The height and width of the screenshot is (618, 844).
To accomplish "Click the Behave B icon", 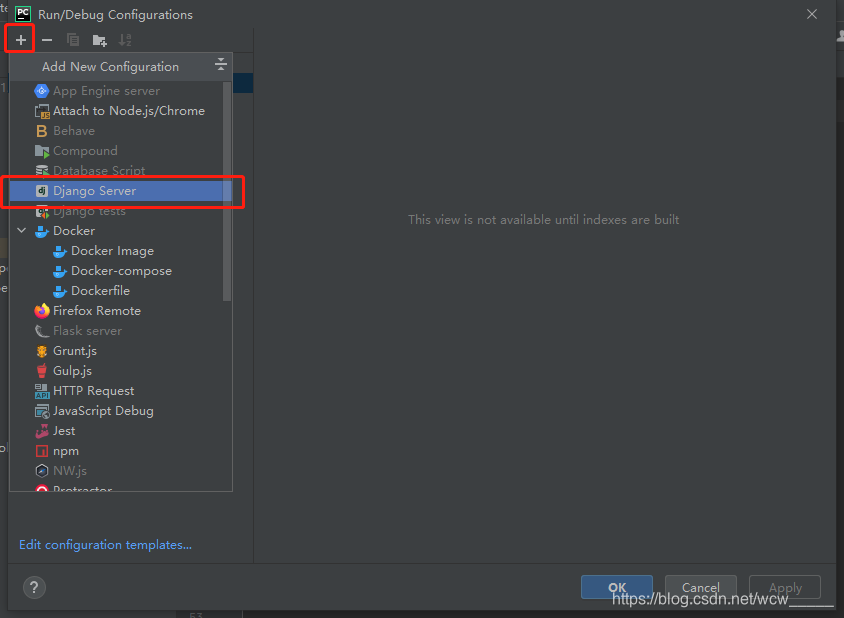I will 41,131.
